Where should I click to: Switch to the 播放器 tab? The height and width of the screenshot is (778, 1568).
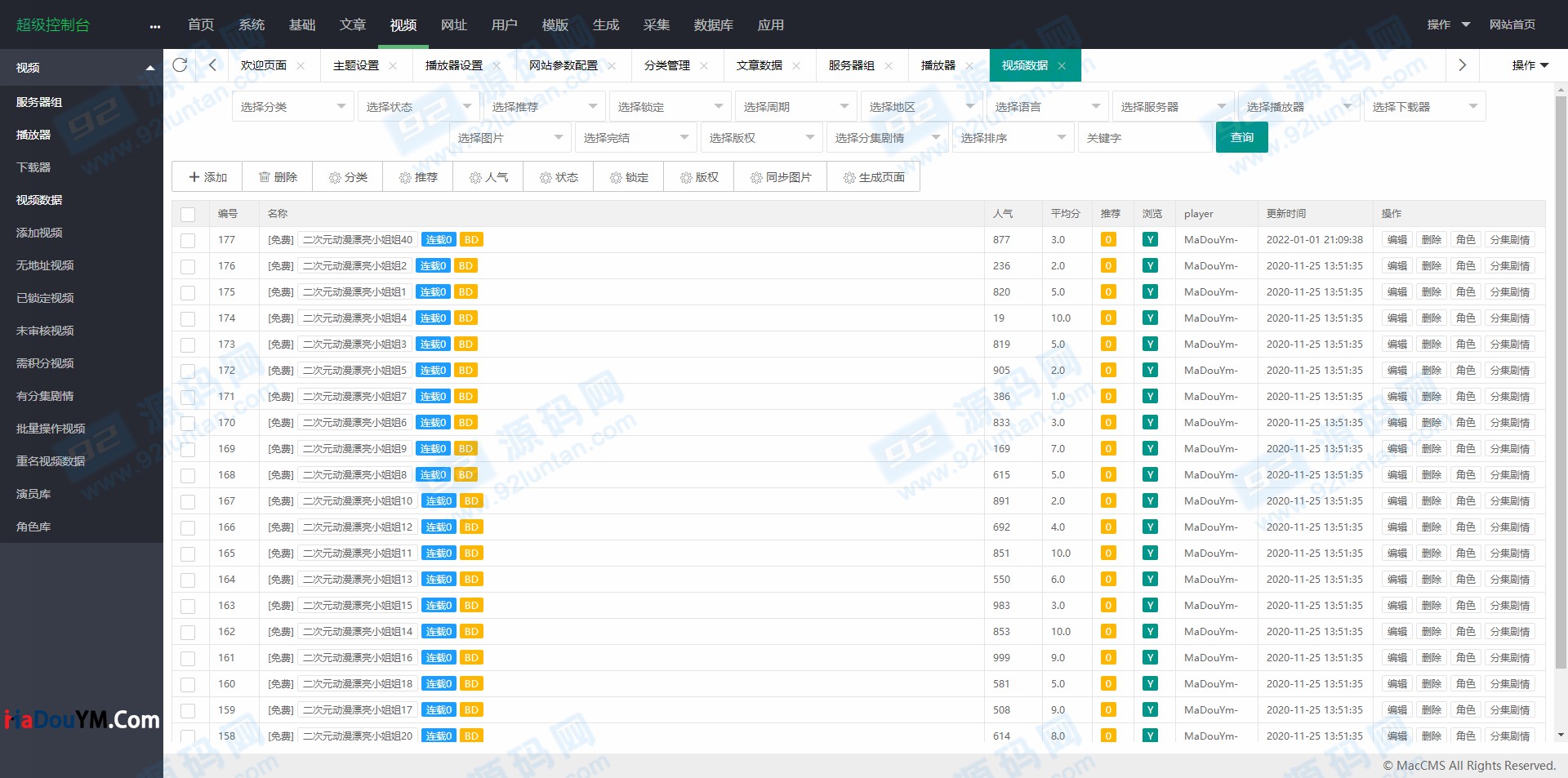point(938,65)
